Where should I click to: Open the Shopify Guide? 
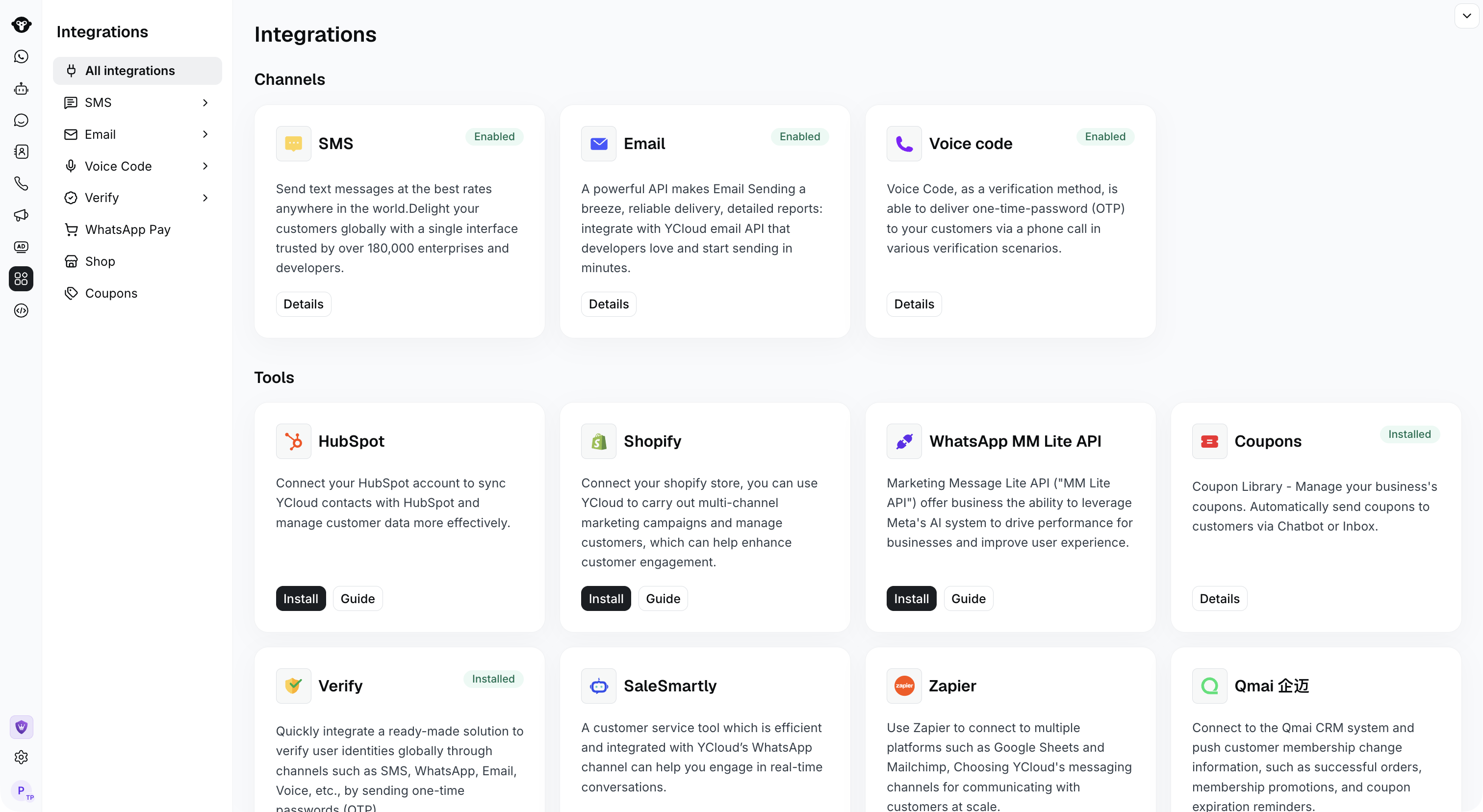[x=663, y=599]
